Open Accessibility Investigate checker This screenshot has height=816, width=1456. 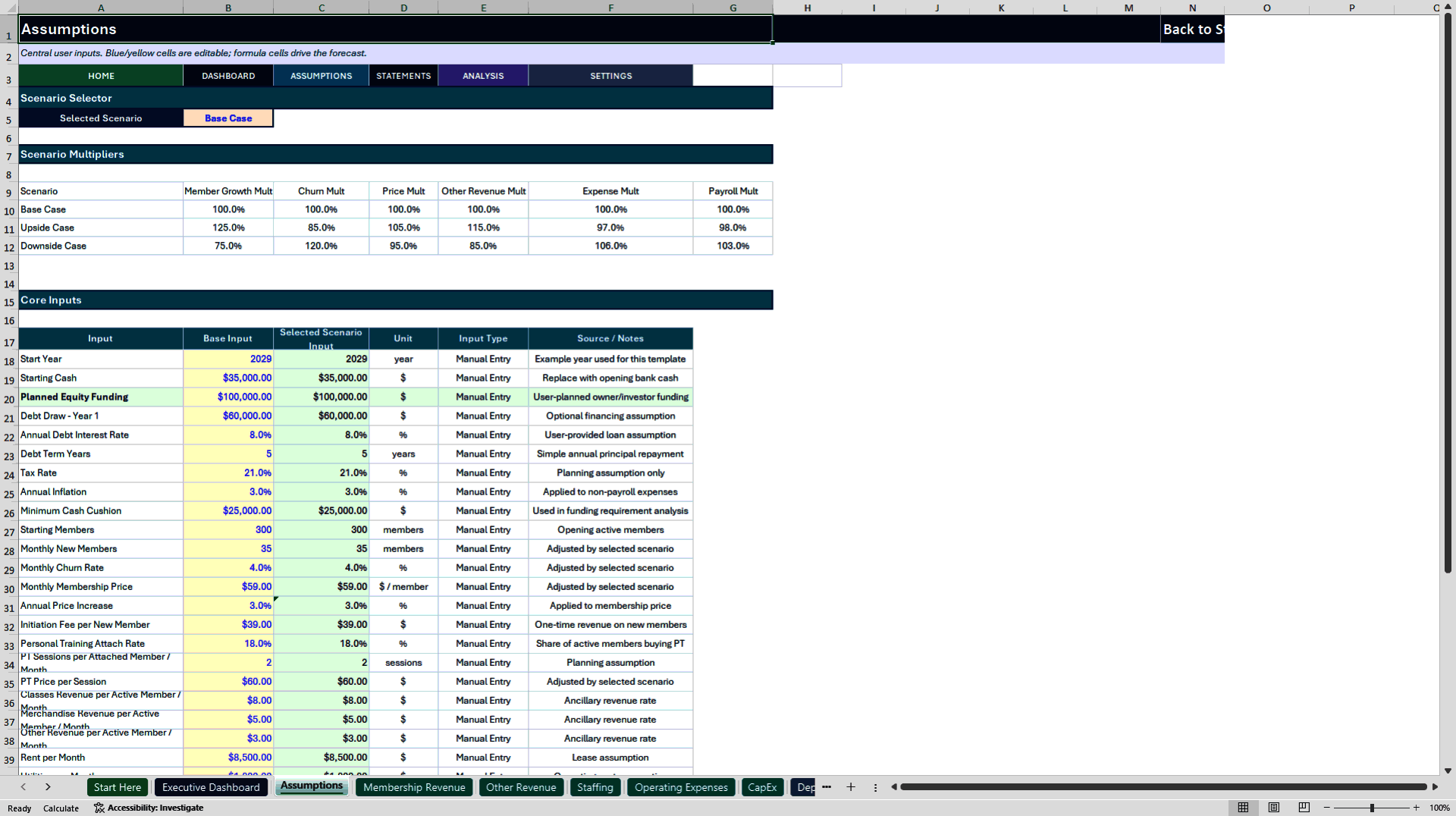[x=149, y=808]
